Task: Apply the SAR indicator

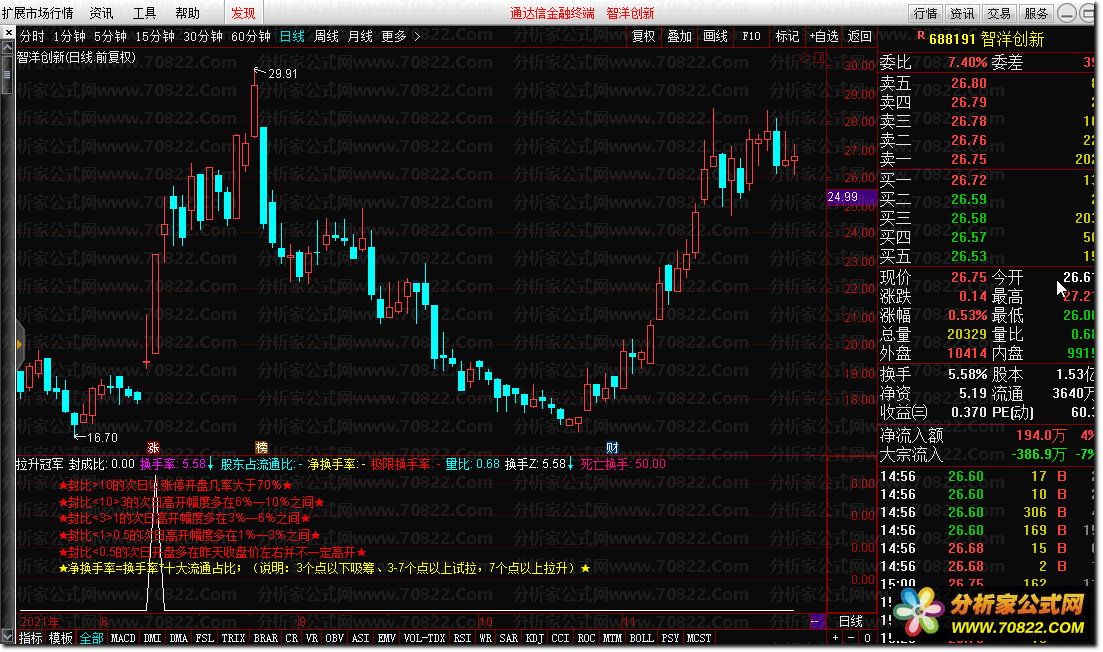Action: point(509,638)
